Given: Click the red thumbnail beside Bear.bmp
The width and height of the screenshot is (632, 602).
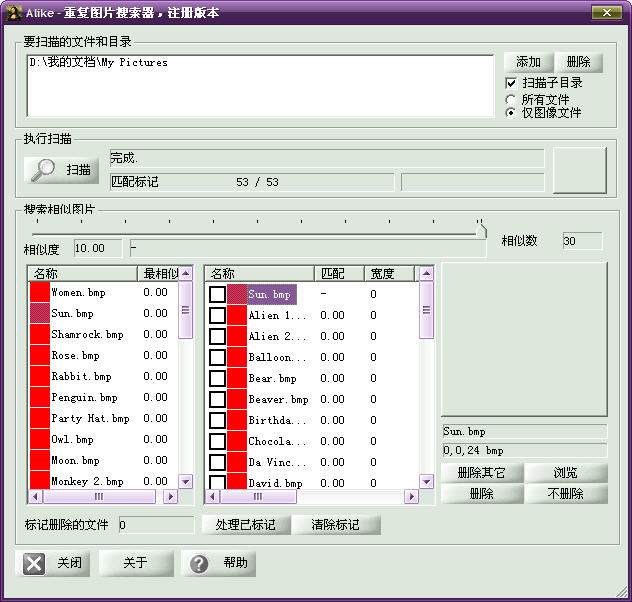Looking at the screenshot, I should click(237, 379).
